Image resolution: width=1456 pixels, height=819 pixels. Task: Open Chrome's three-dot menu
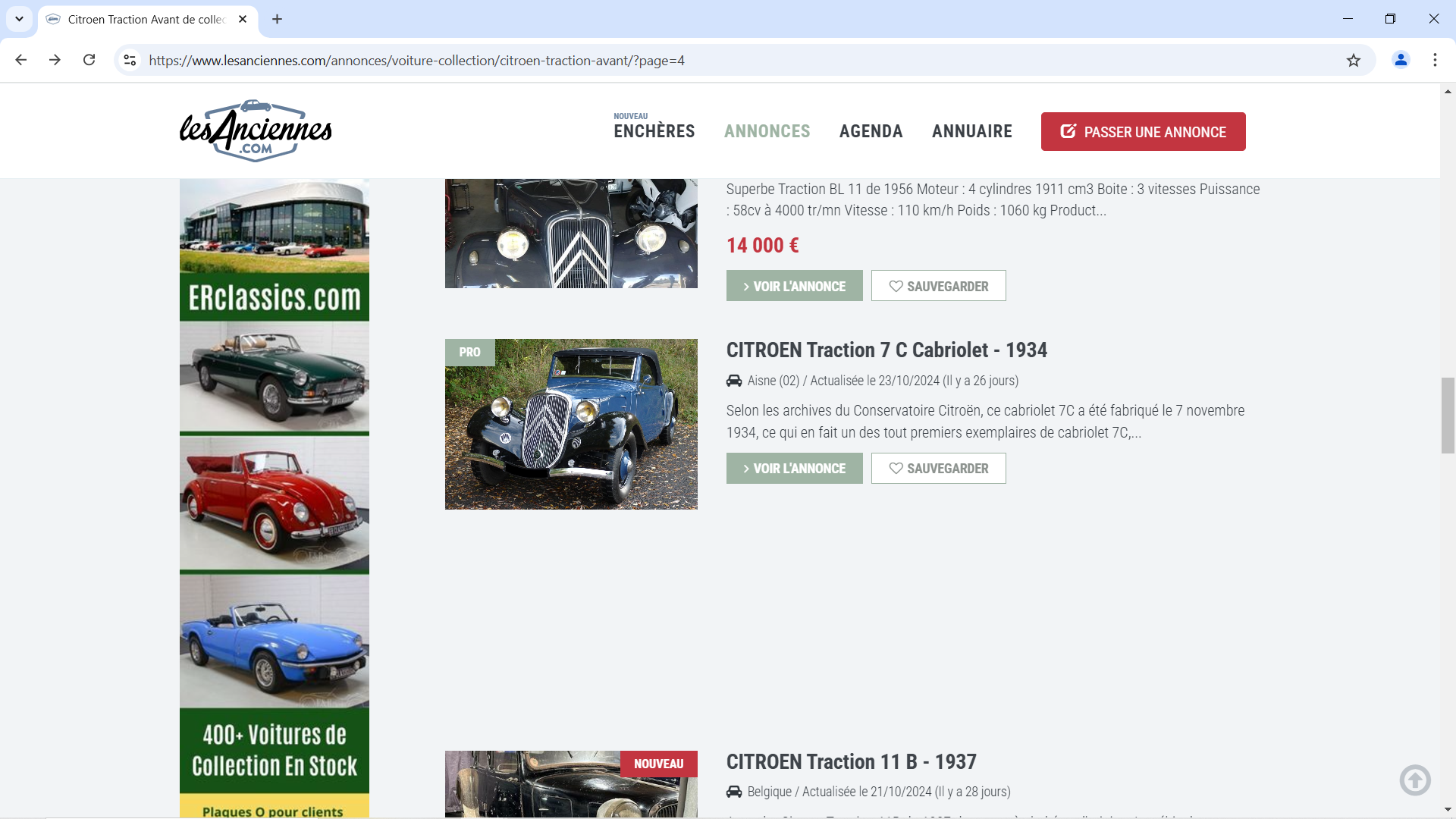pyautogui.click(x=1435, y=60)
